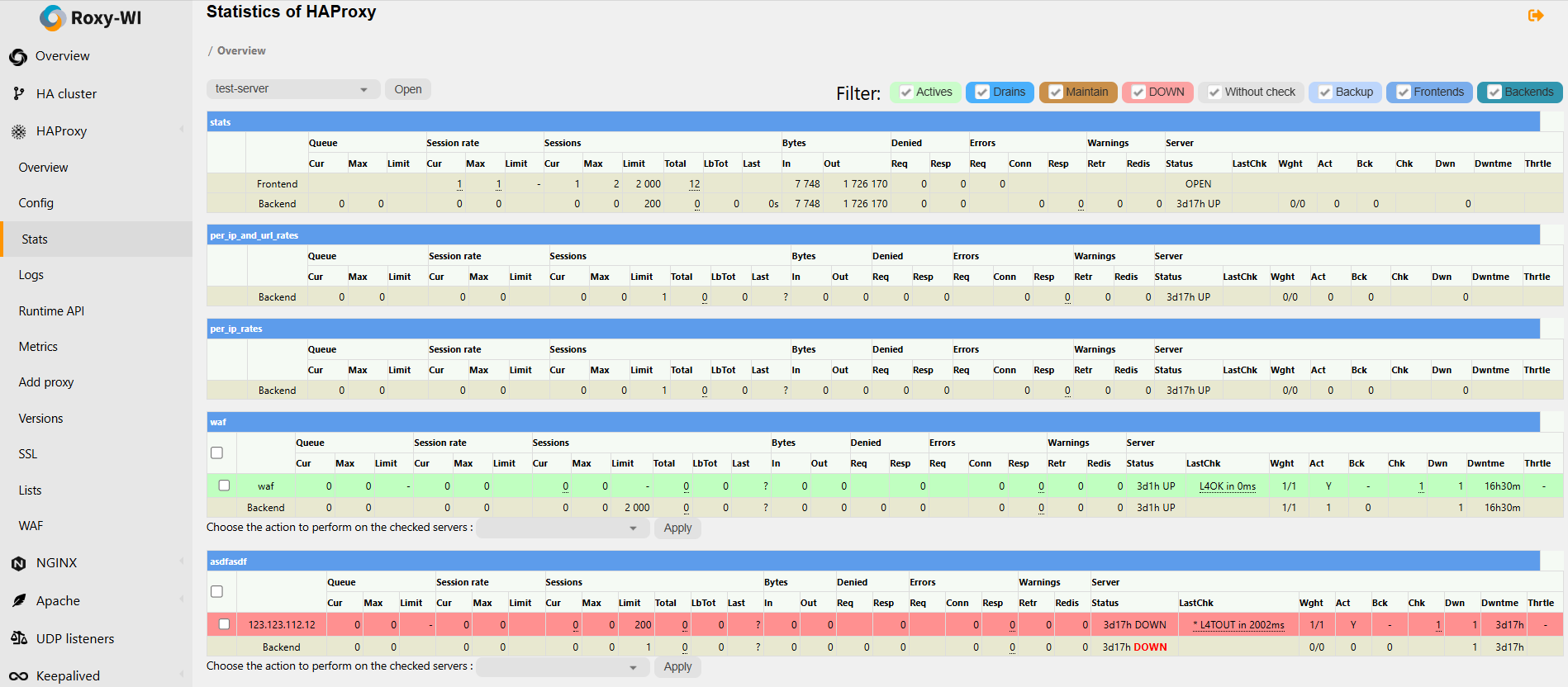The width and height of the screenshot is (1568, 687).
Task: Open the Metrics menu item
Action: click(38, 347)
